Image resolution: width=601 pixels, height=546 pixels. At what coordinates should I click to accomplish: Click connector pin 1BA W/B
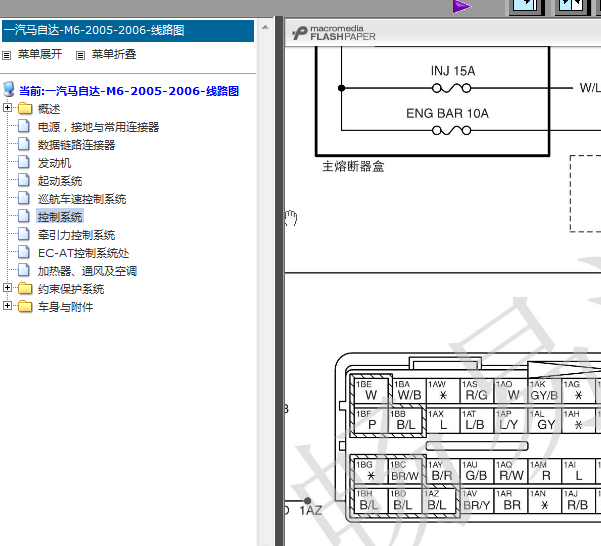click(409, 391)
